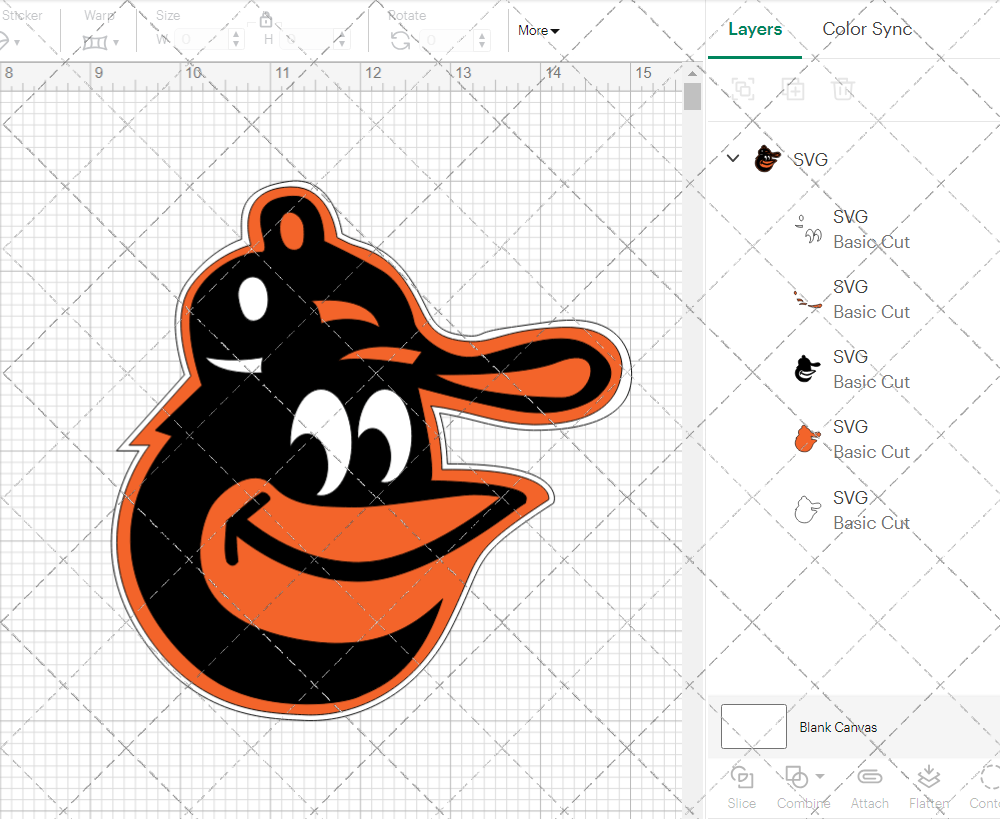The image size is (1000, 819).
Task: Click the canvas vertical scrollbar up arrow
Action: click(x=692, y=74)
